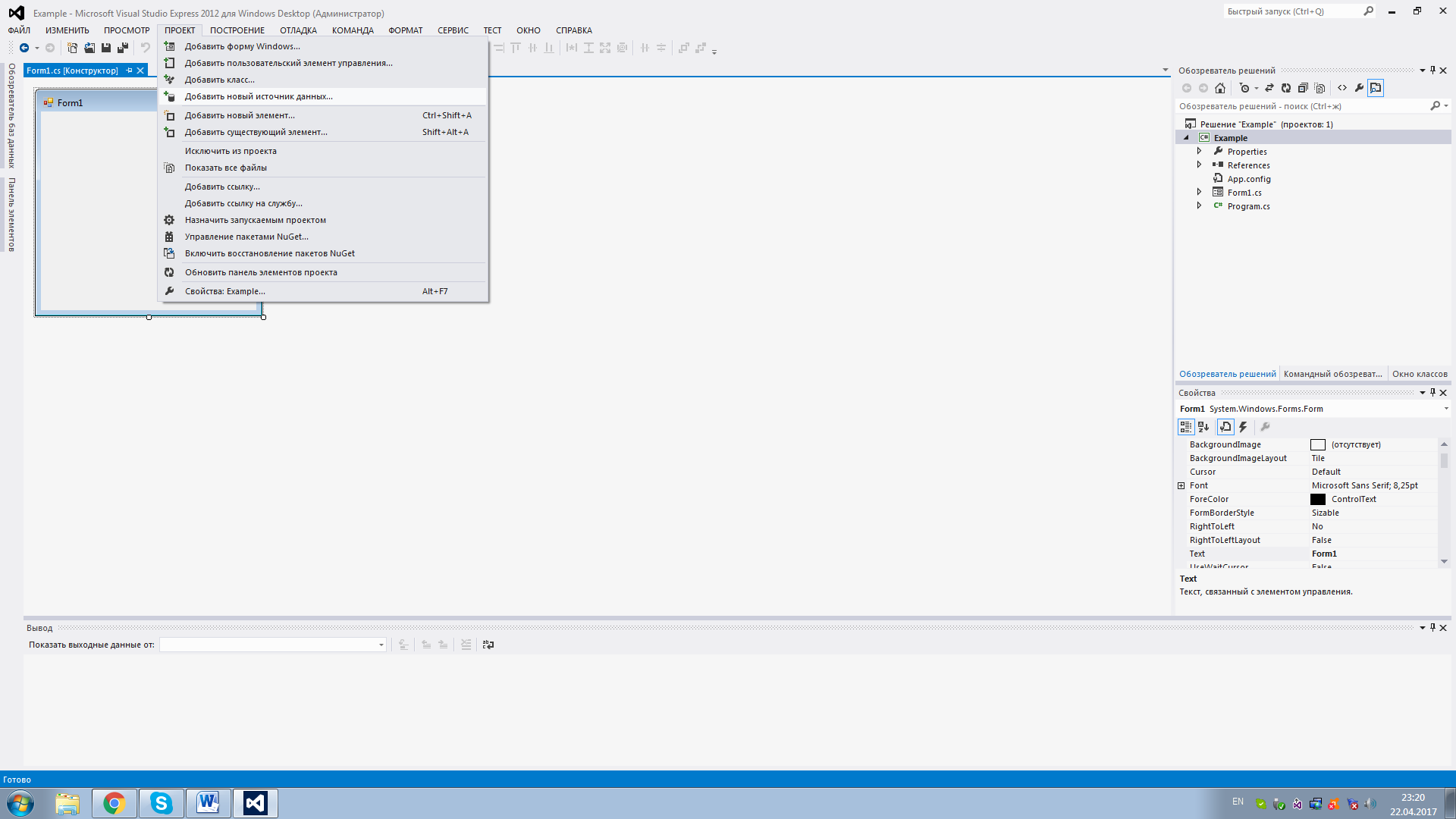The width and height of the screenshot is (1456, 819).
Task: Open Microsoft Word from the taskbar
Action: tap(208, 803)
